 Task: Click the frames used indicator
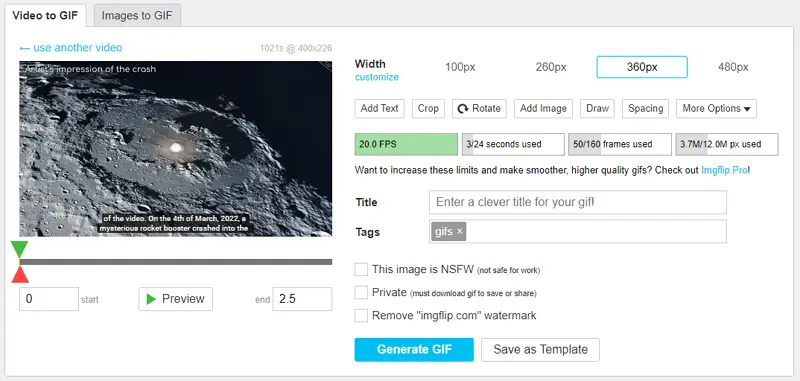click(x=620, y=144)
